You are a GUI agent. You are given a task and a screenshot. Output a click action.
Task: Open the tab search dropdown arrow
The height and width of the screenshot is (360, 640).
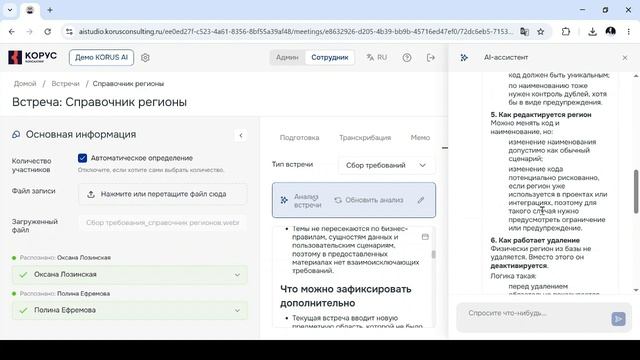pos(10,10)
